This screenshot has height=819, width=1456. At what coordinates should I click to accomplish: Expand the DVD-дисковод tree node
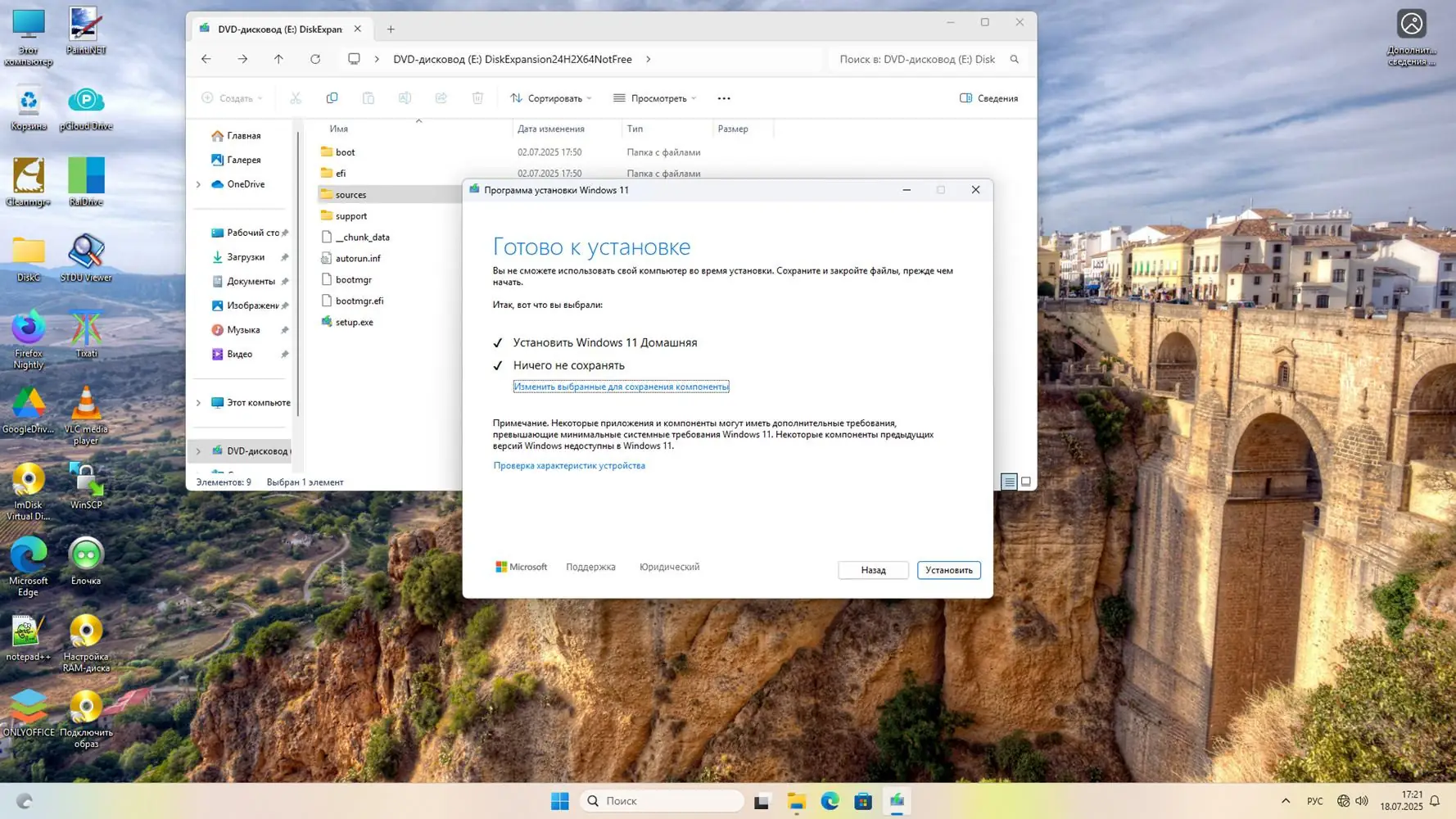point(198,451)
